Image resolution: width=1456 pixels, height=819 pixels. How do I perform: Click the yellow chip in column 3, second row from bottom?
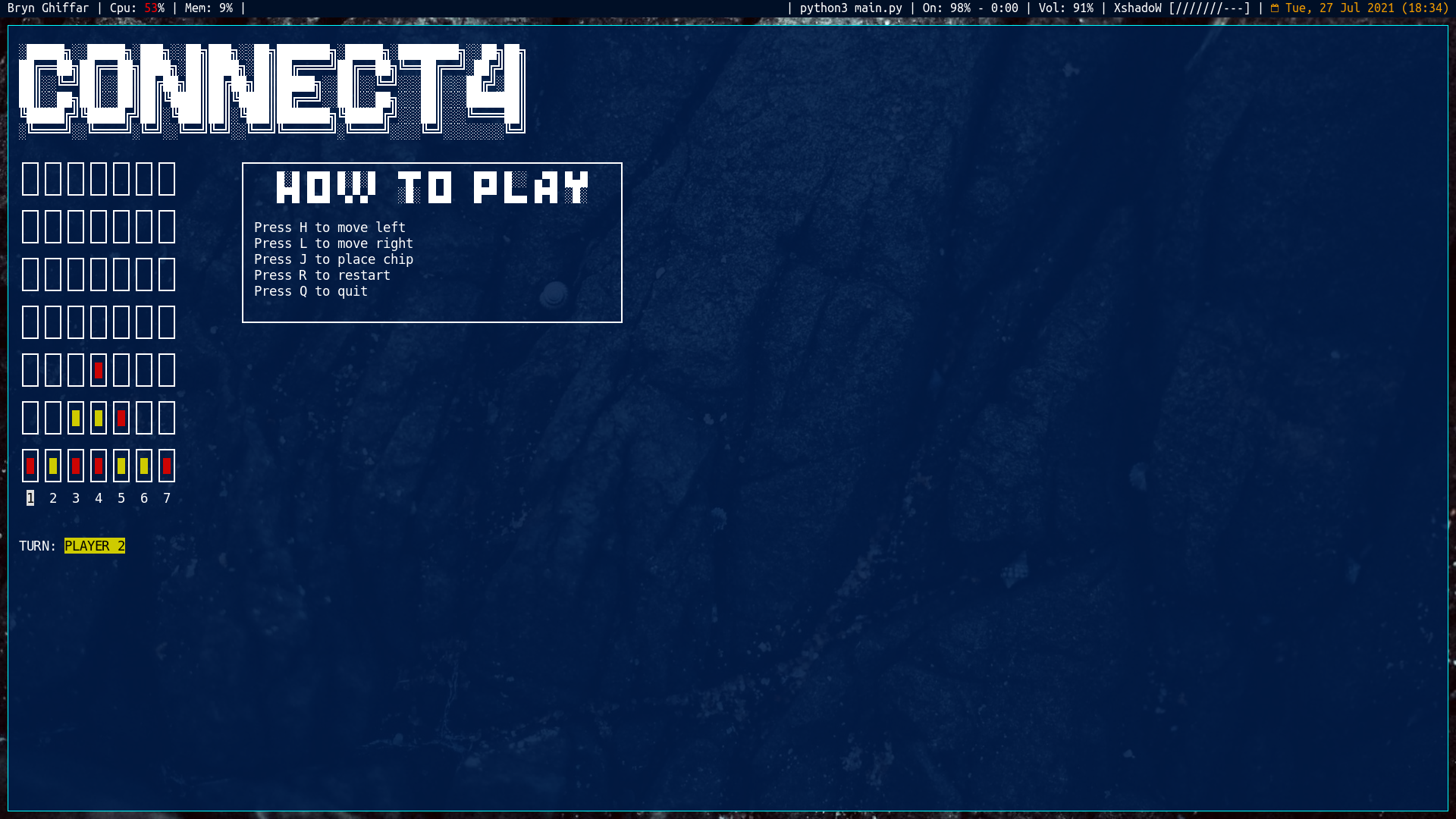(x=76, y=418)
